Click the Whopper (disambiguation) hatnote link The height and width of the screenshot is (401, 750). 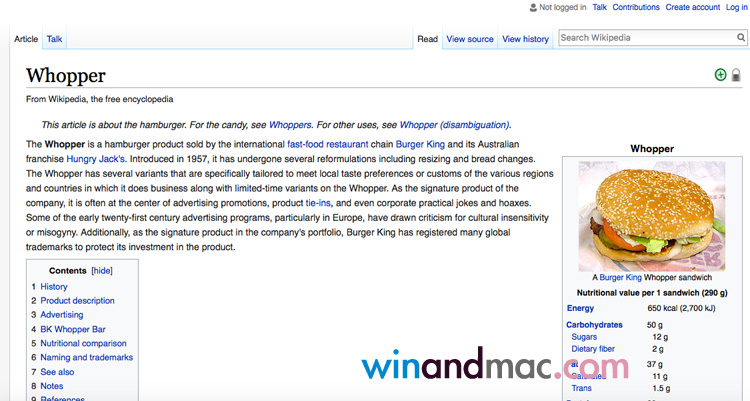[x=454, y=125]
